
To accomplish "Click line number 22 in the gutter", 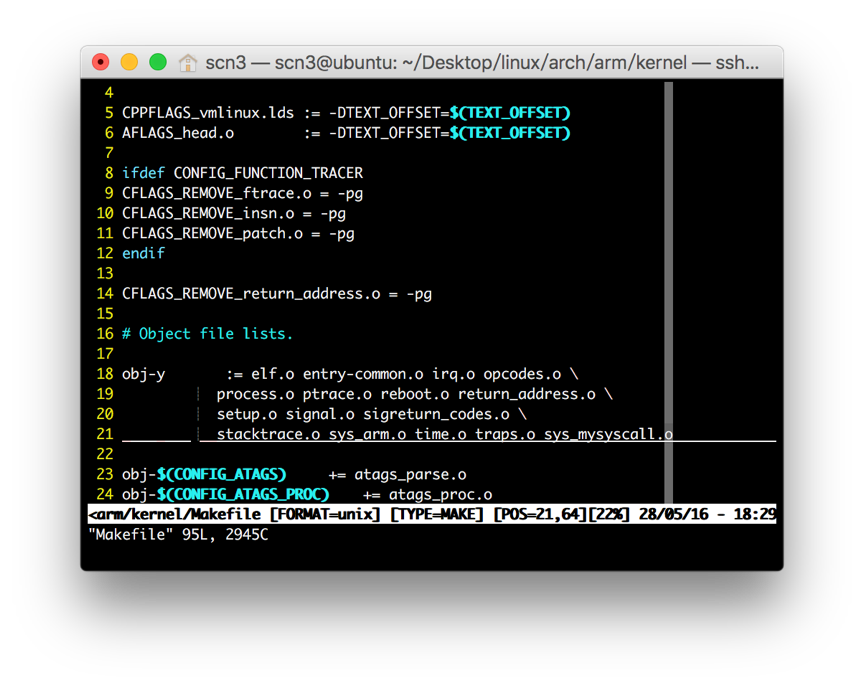I will [x=105, y=454].
